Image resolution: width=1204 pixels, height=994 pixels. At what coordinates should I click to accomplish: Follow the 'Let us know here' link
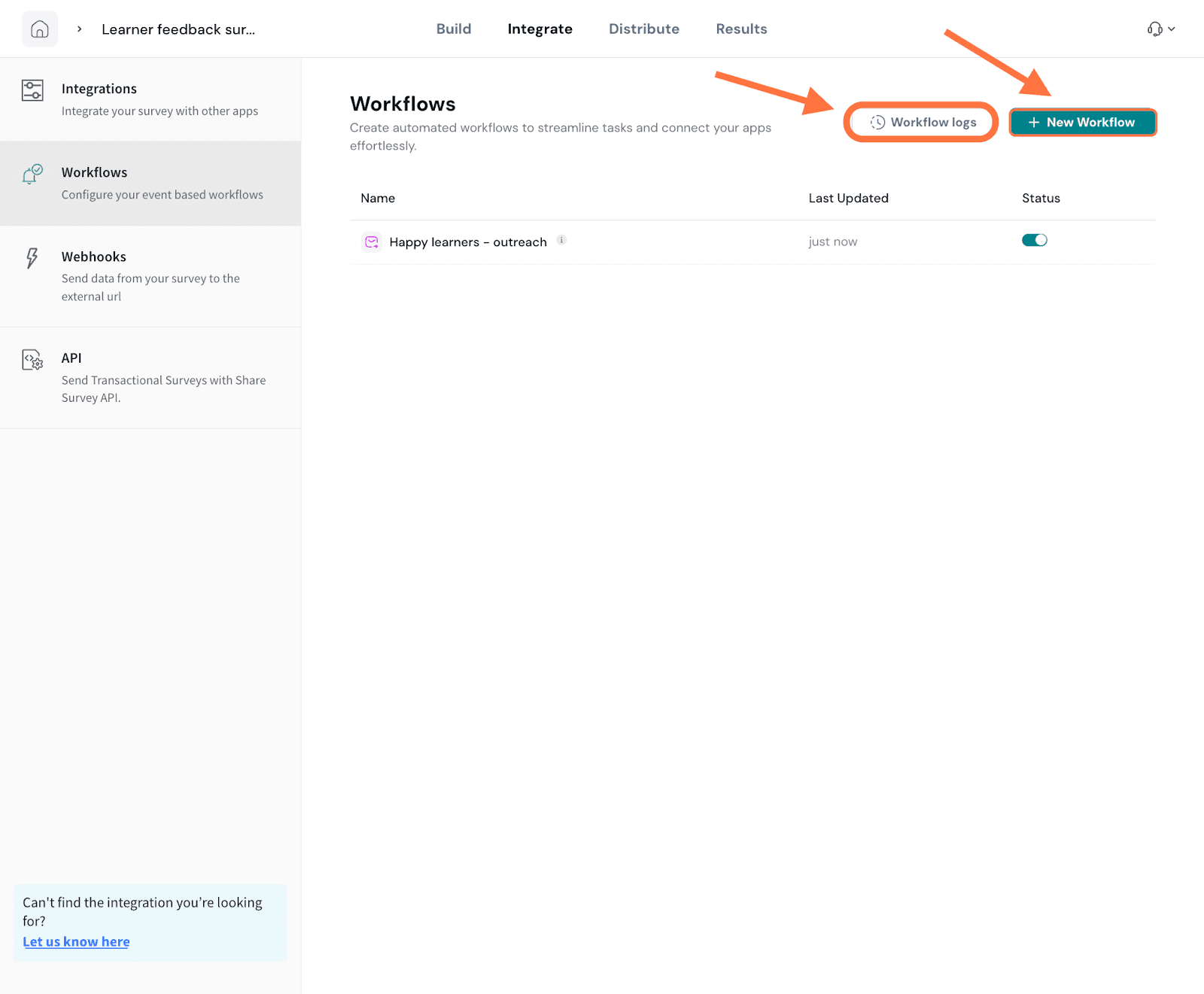point(76,941)
